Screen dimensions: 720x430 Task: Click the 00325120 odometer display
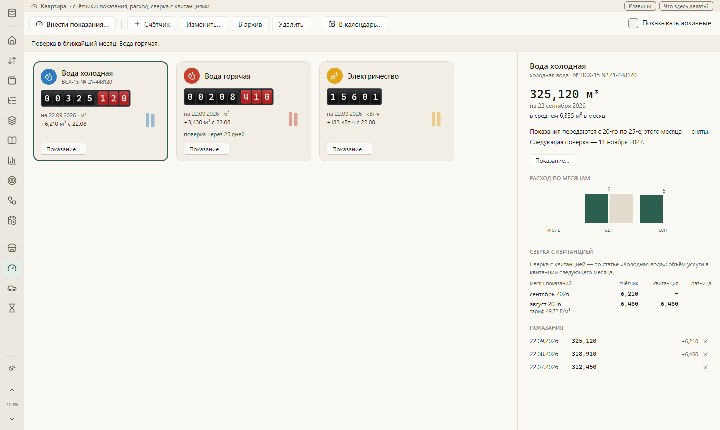click(85, 98)
